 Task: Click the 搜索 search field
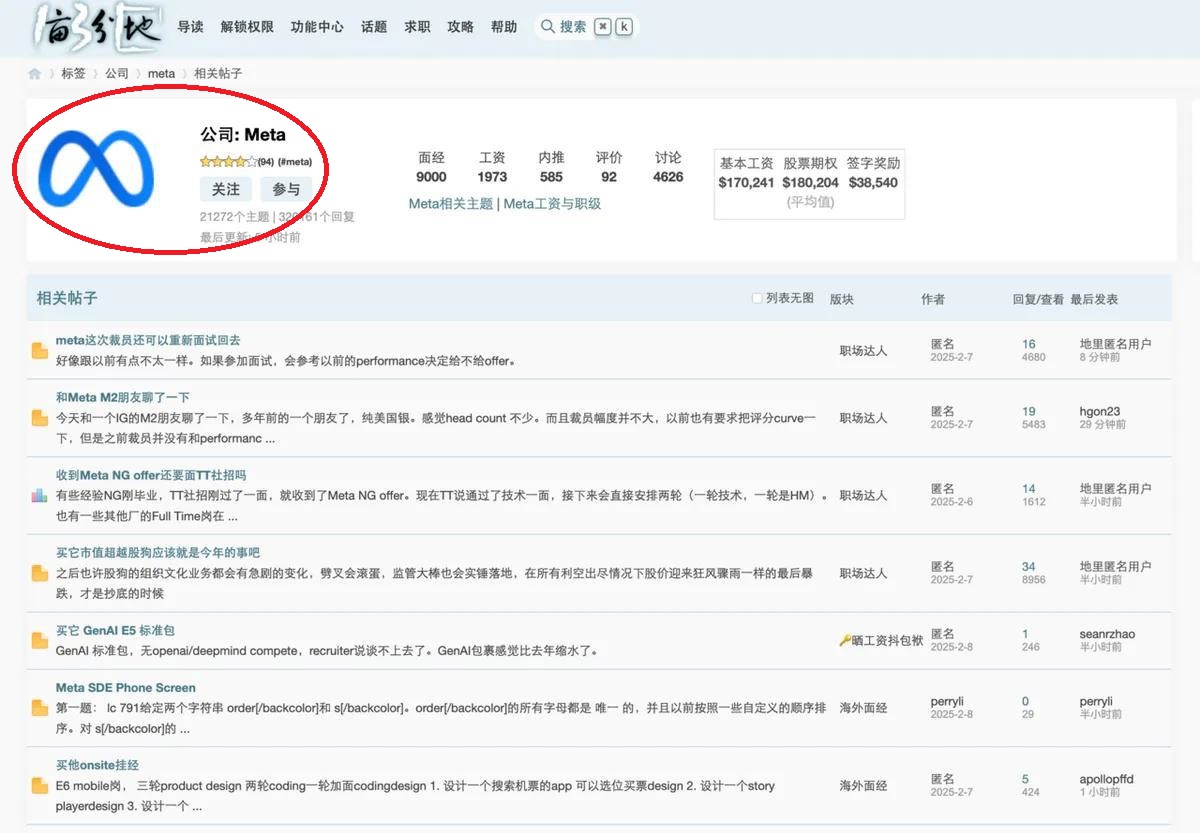click(586, 27)
